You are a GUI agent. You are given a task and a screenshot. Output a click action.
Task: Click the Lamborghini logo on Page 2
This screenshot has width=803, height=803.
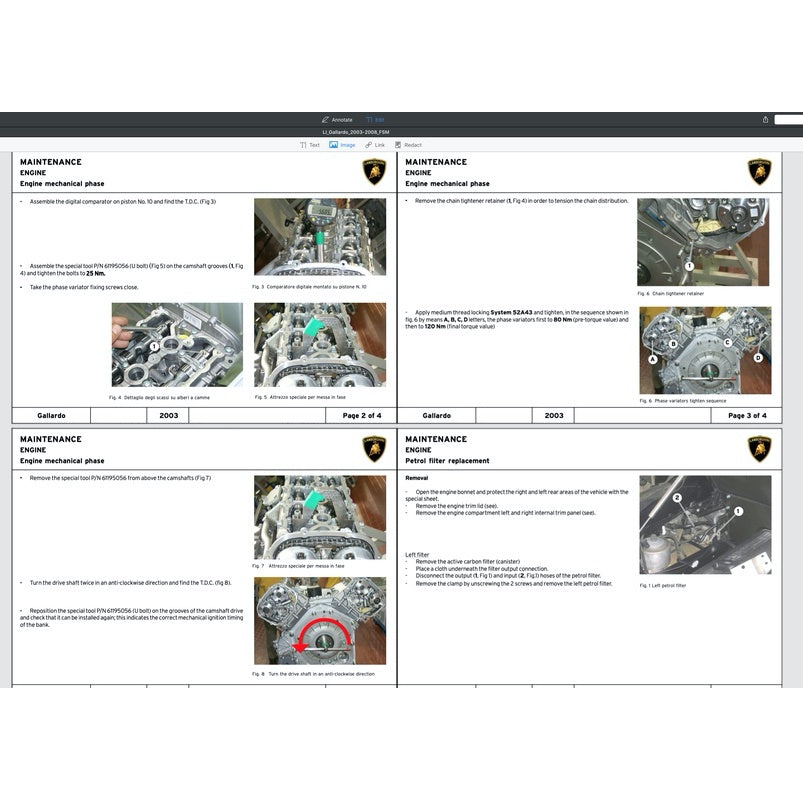[x=374, y=172]
